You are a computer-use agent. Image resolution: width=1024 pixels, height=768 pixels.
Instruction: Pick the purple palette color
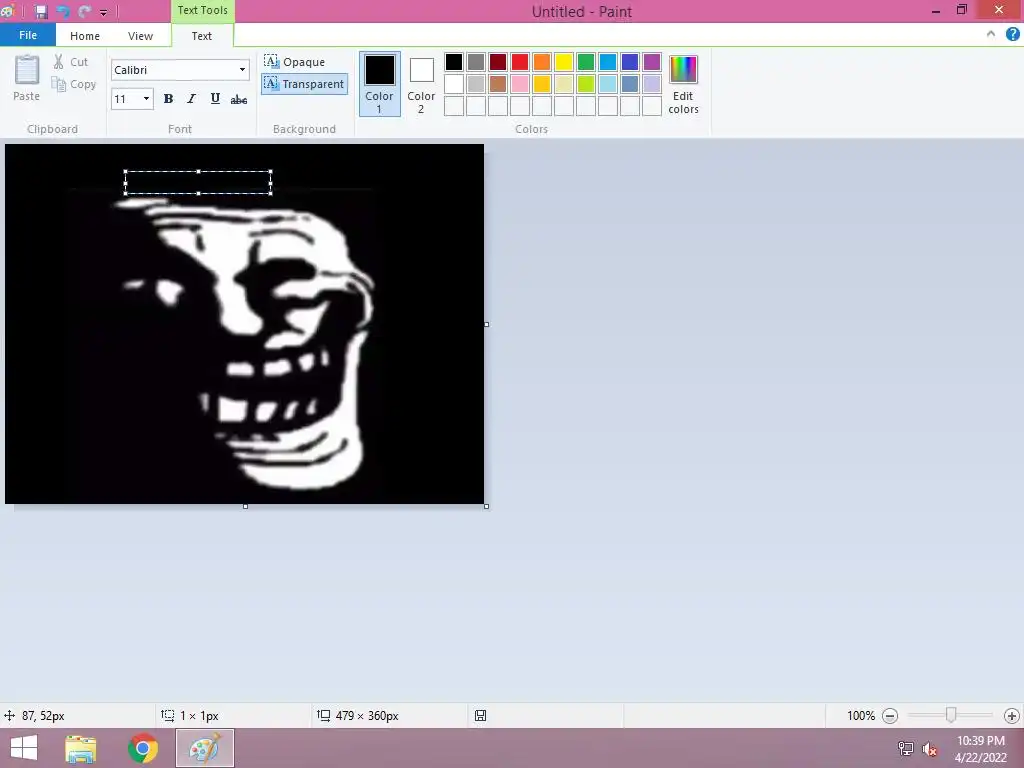652,62
